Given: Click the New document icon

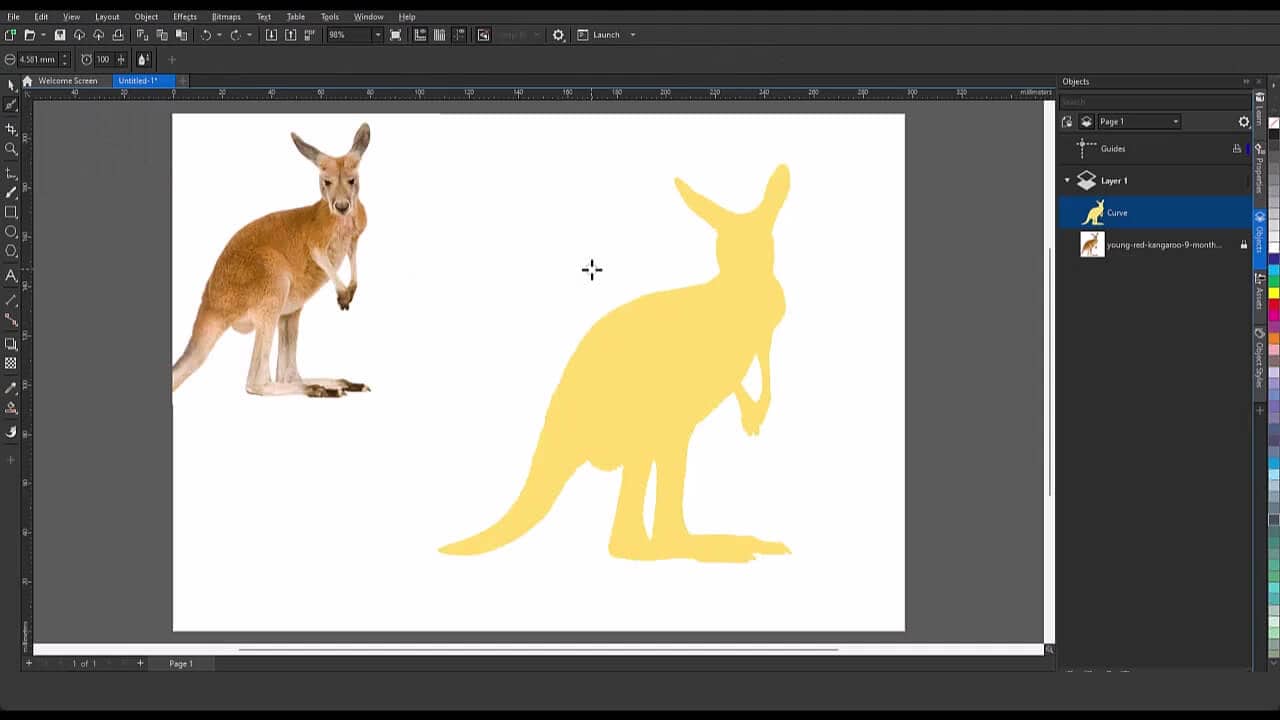Looking at the screenshot, I should tap(11, 35).
